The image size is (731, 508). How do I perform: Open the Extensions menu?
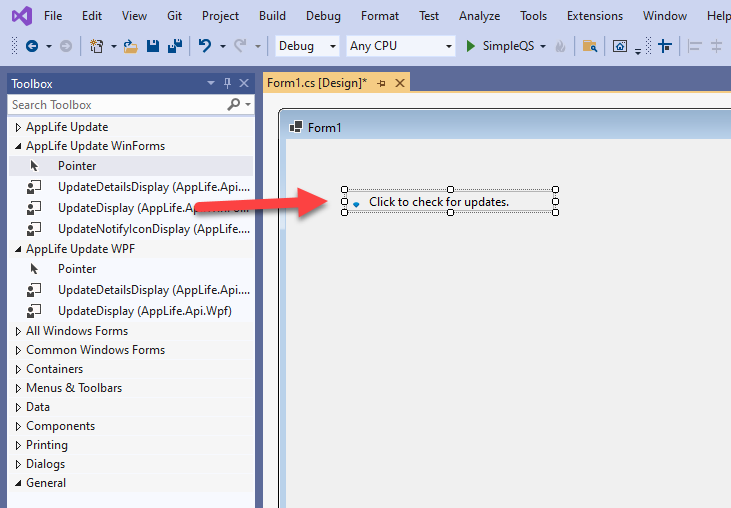pos(595,16)
